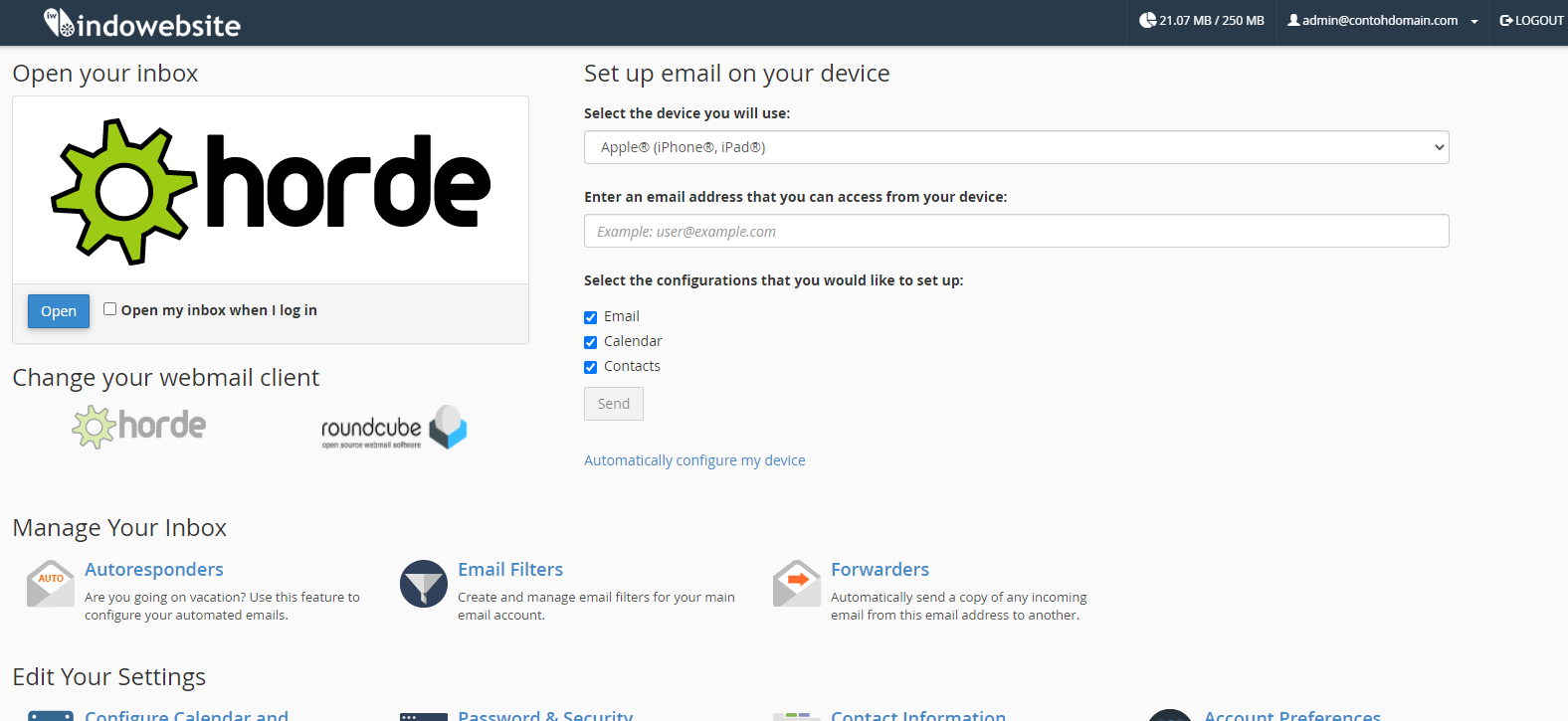Expand the admin@contohdomain.com account menu
This screenshot has width=1568, height=721.
[x=1383, y=21]
